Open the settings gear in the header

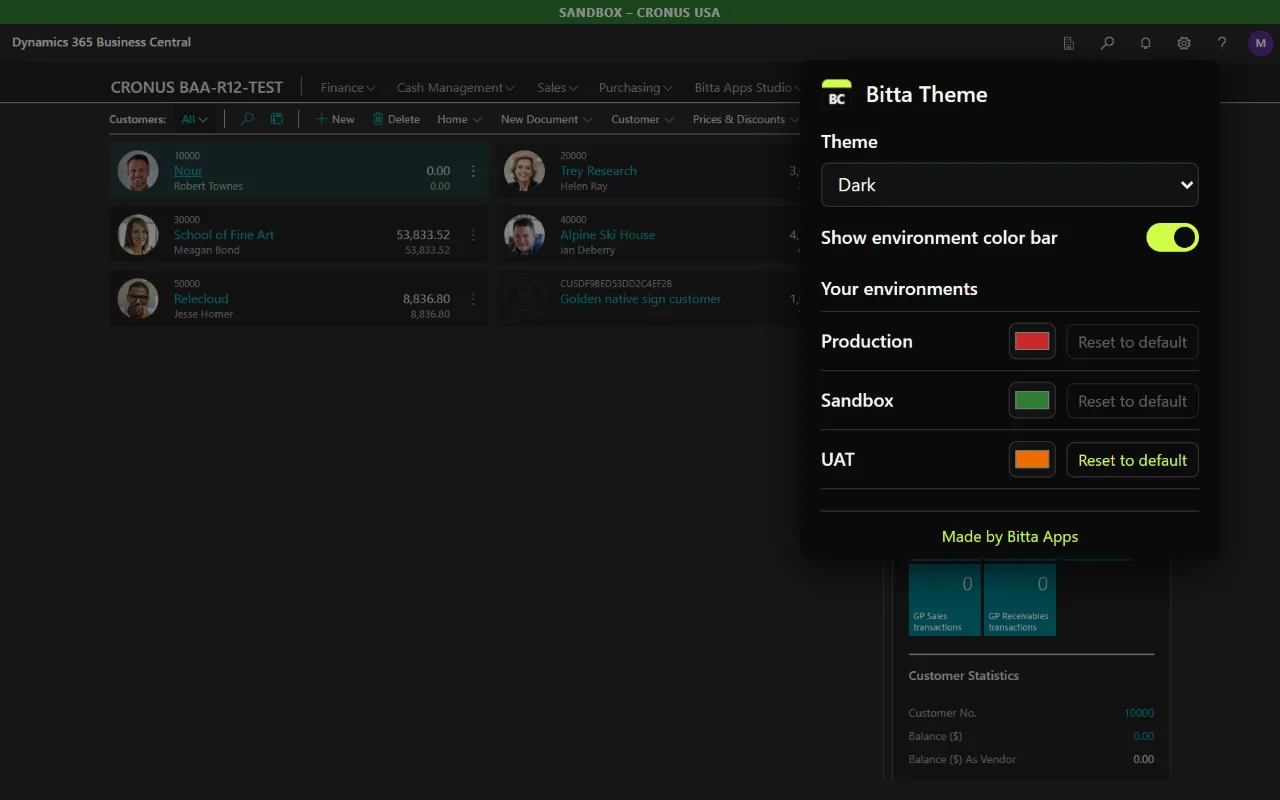1184,43
